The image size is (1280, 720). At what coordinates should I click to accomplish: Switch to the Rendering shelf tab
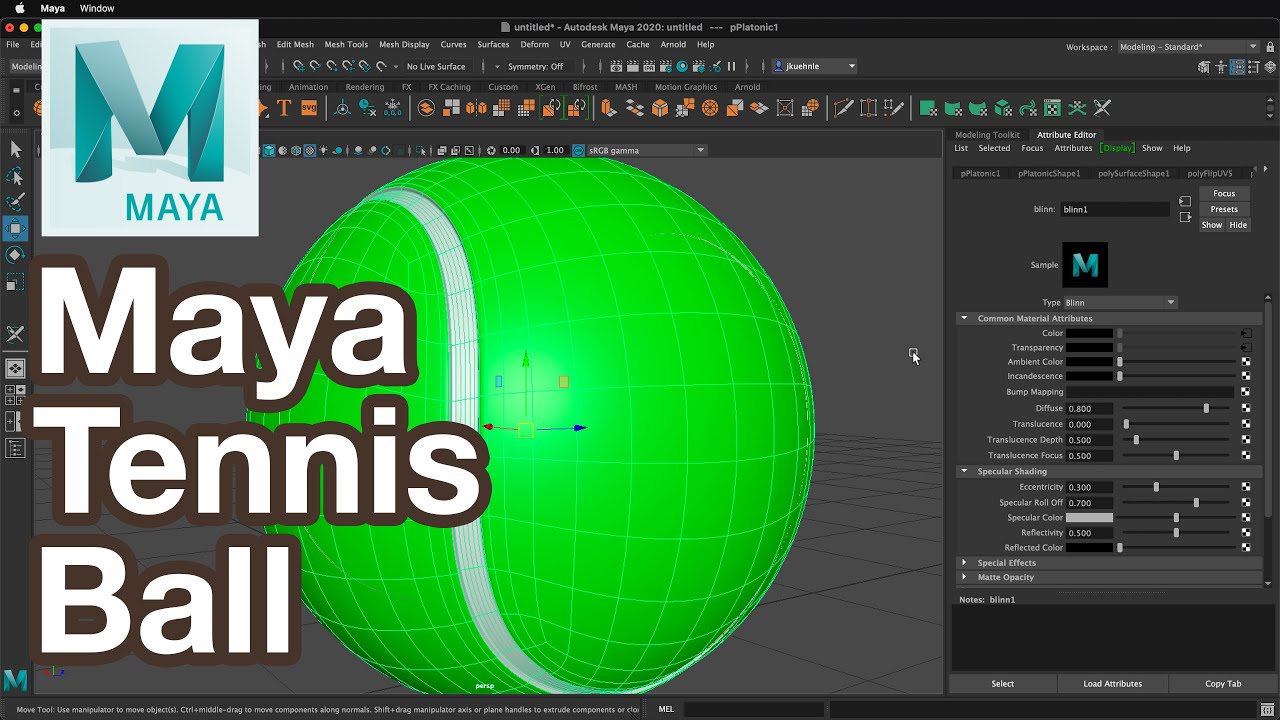364,87
